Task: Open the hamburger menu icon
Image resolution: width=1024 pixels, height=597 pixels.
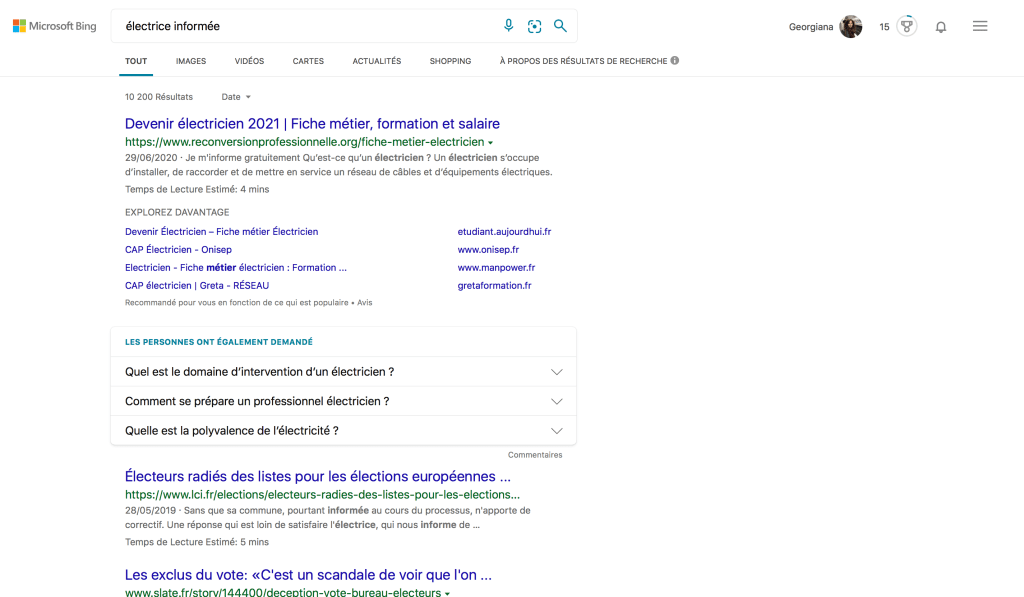Action: [980, 26]
